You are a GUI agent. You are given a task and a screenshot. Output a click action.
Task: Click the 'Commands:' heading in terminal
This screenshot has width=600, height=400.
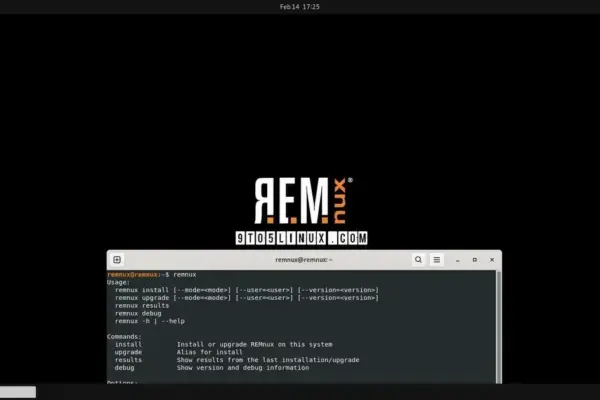pos(124,336)
